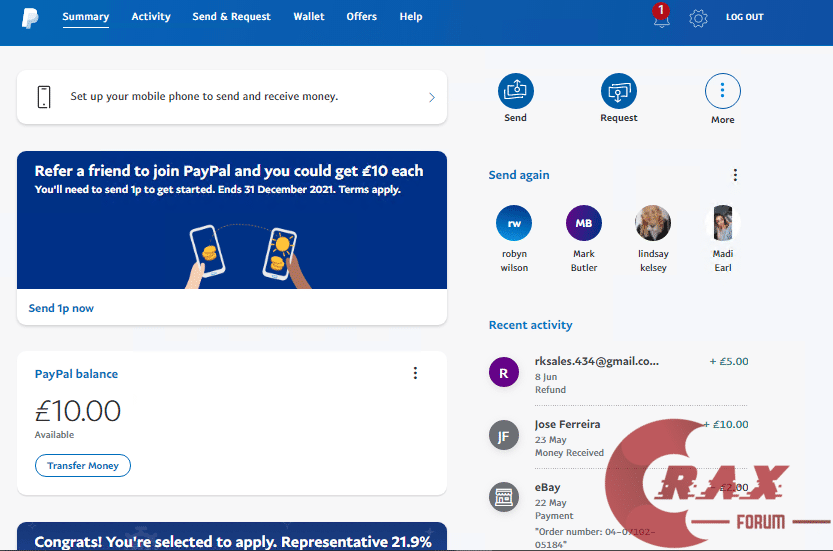This screenshot has height=551, width=833.
Task: Open the Activity tab
Action: [x=151, y=17]
